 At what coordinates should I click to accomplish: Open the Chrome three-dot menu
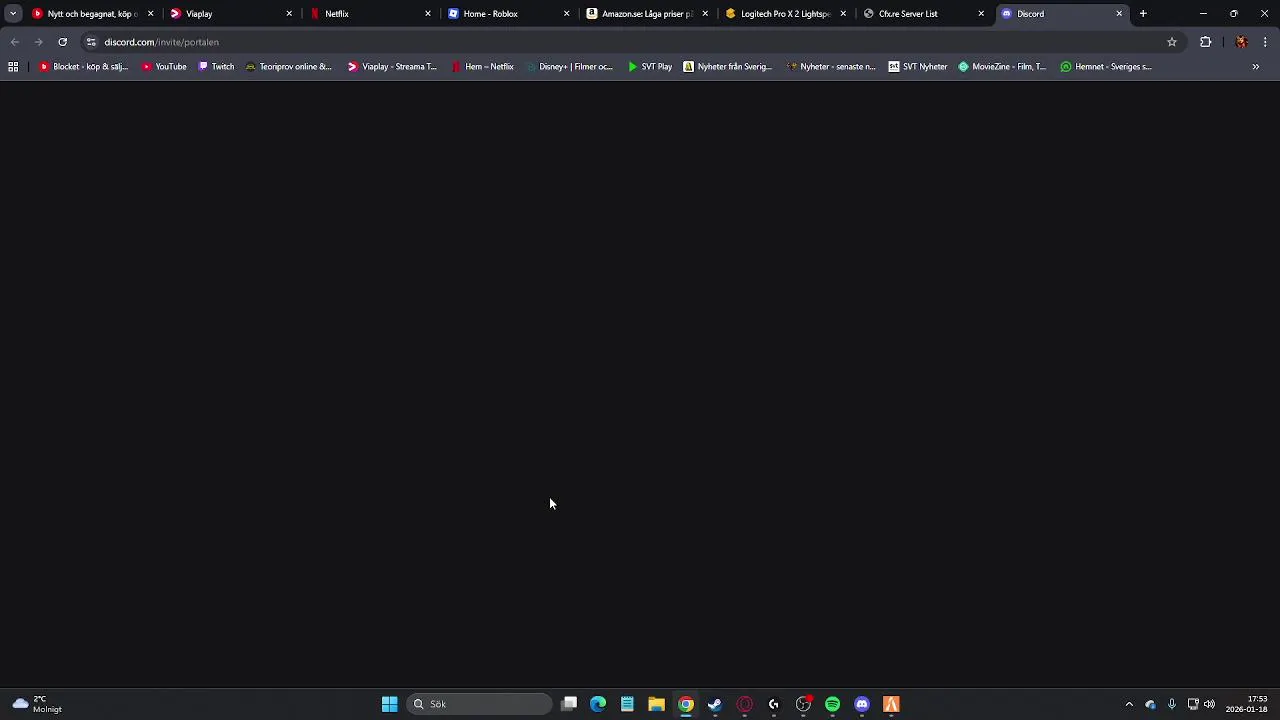point(1265,42)
